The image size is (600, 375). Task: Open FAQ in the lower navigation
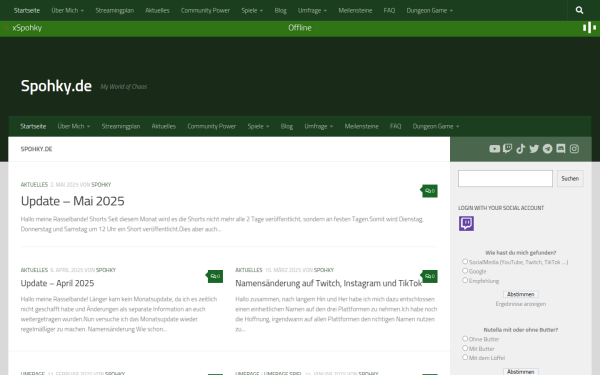coord(395,126)
